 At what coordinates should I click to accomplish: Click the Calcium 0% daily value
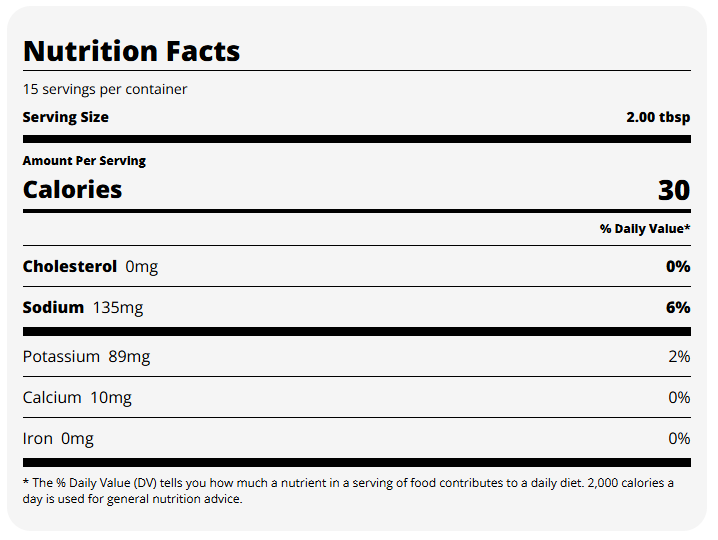click(679, 397)
